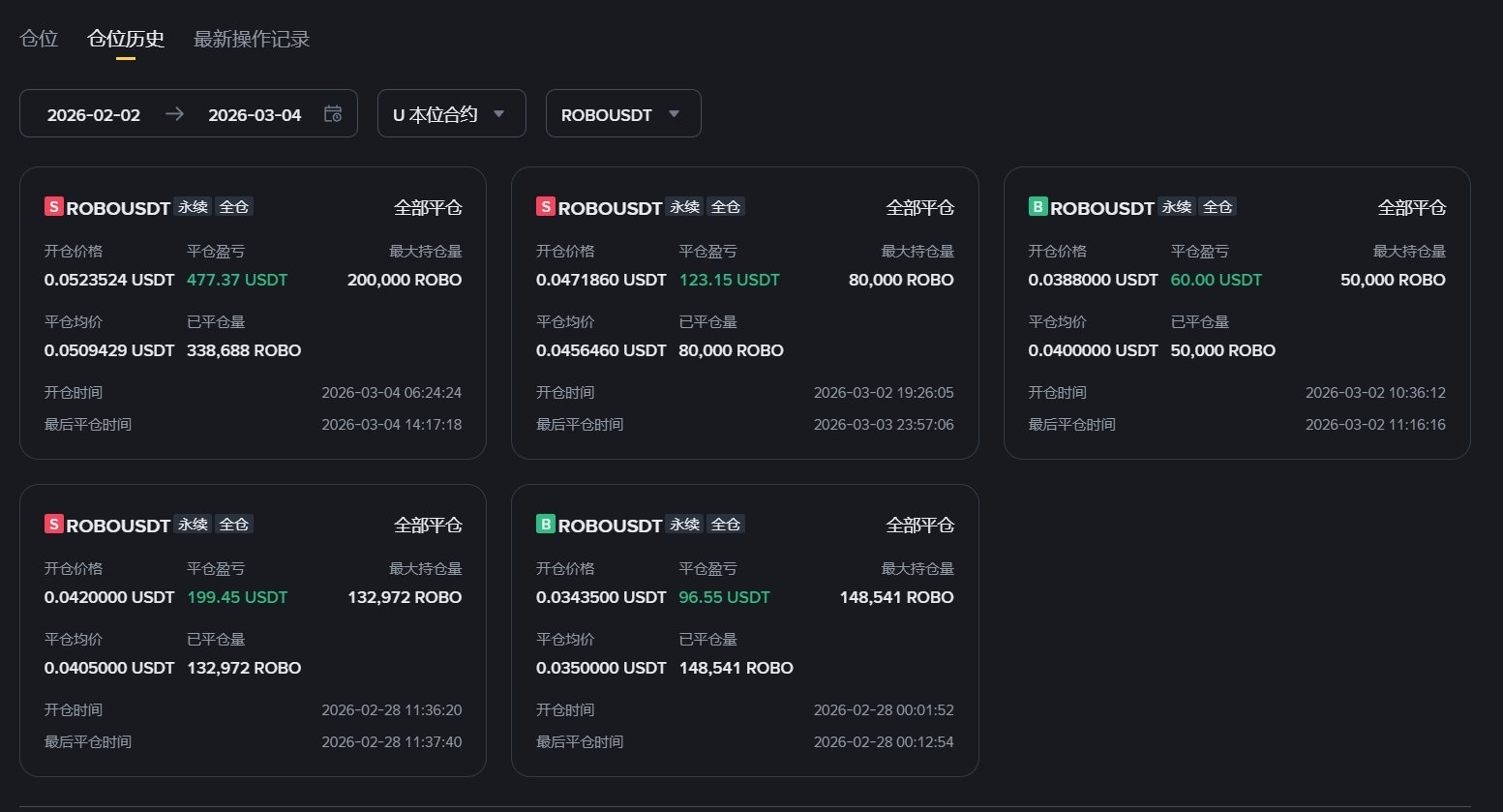Viewport: 1503px width, 812px height.
Task: Click the red S badge on the 0.0471860 position
Action: 546,206
